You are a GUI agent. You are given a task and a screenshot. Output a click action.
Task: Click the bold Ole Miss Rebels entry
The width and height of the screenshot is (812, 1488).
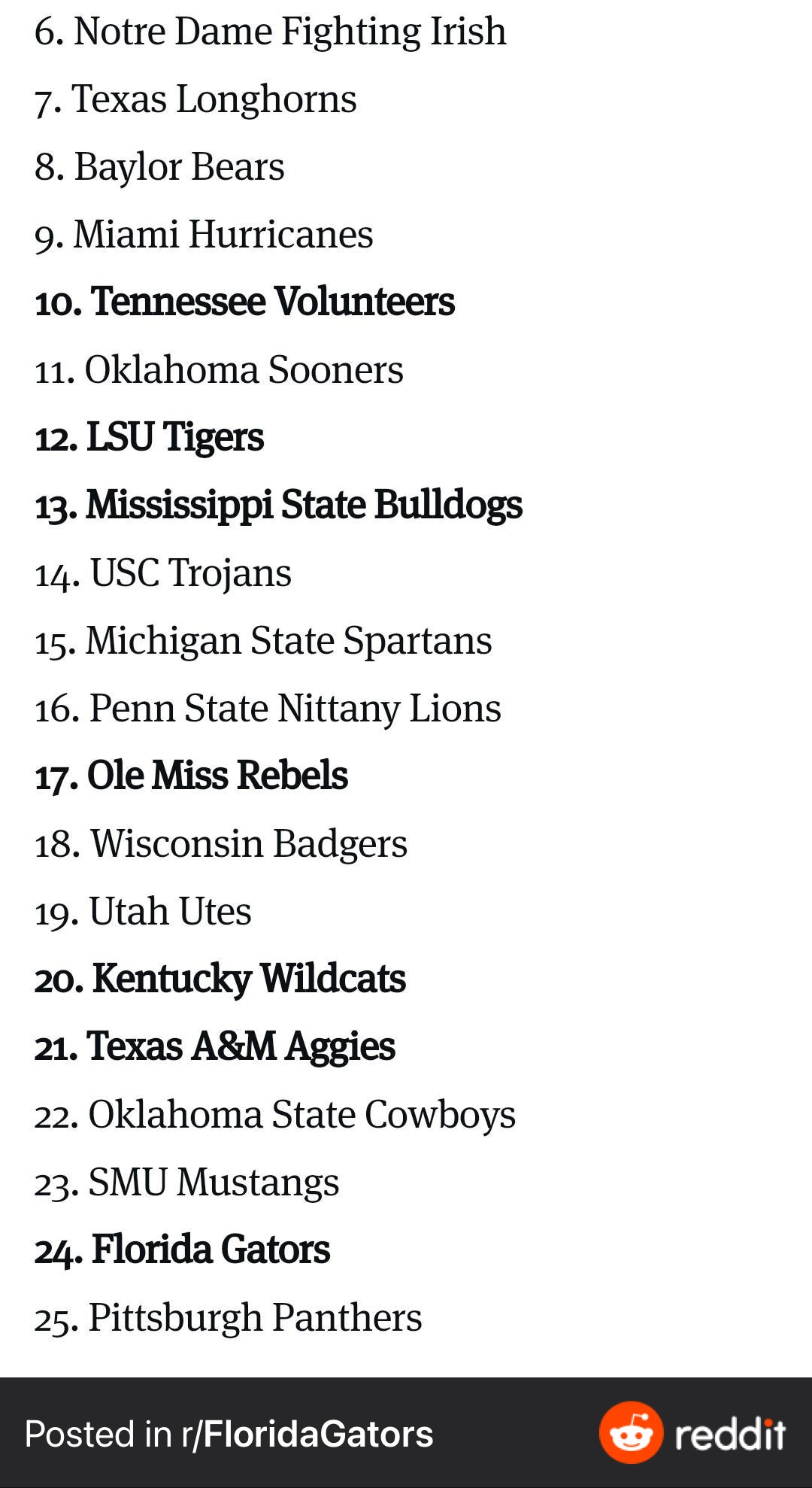191,776
